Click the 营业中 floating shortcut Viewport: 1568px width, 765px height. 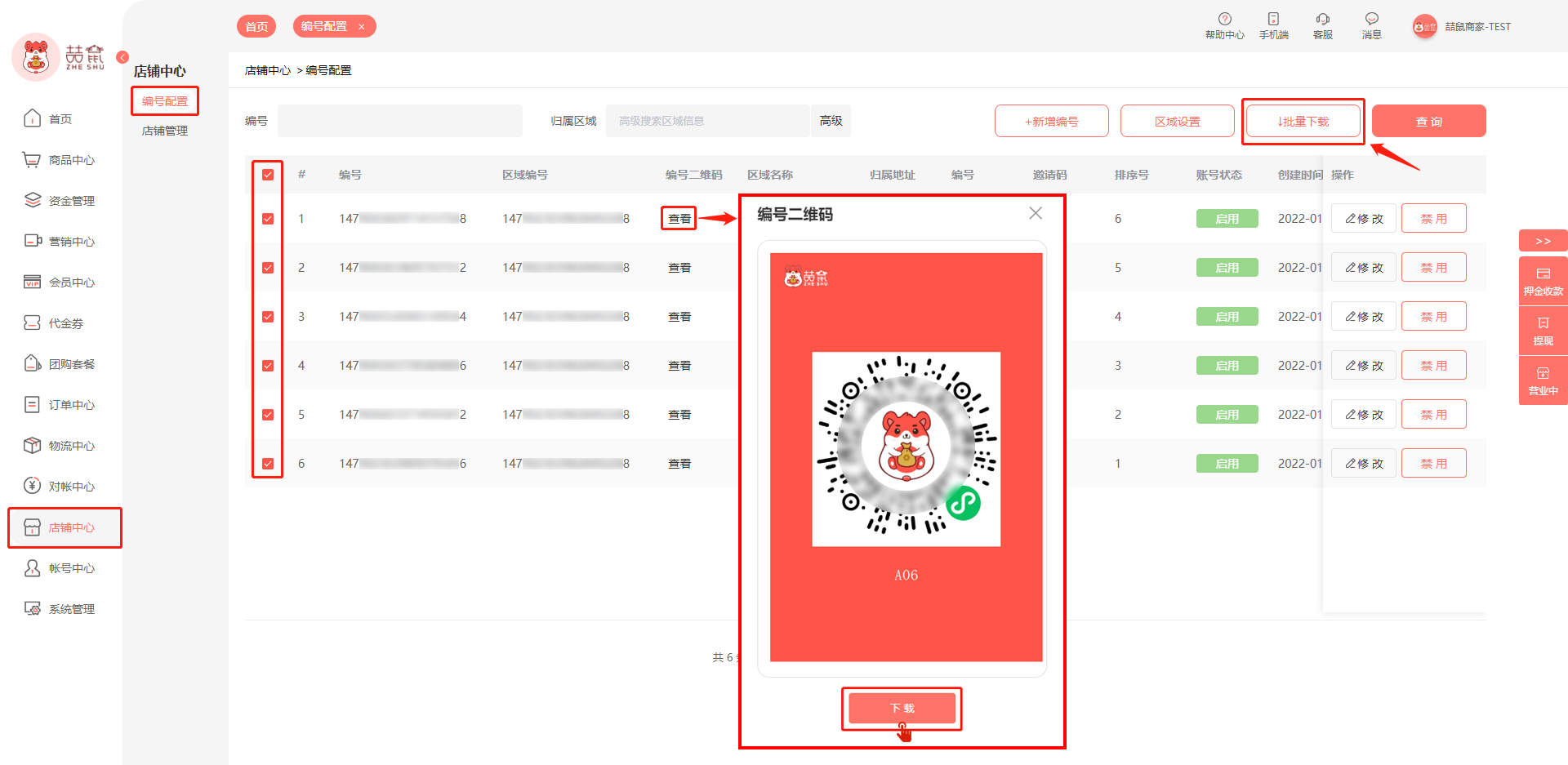[x=1543, y=381]
